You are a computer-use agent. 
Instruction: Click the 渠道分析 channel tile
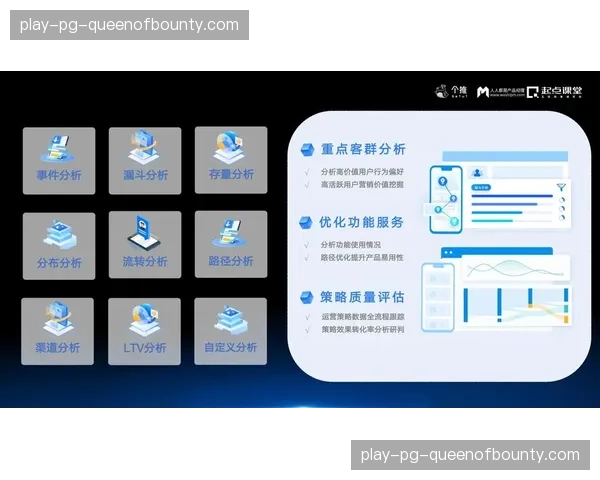click(x=59, y=331)
